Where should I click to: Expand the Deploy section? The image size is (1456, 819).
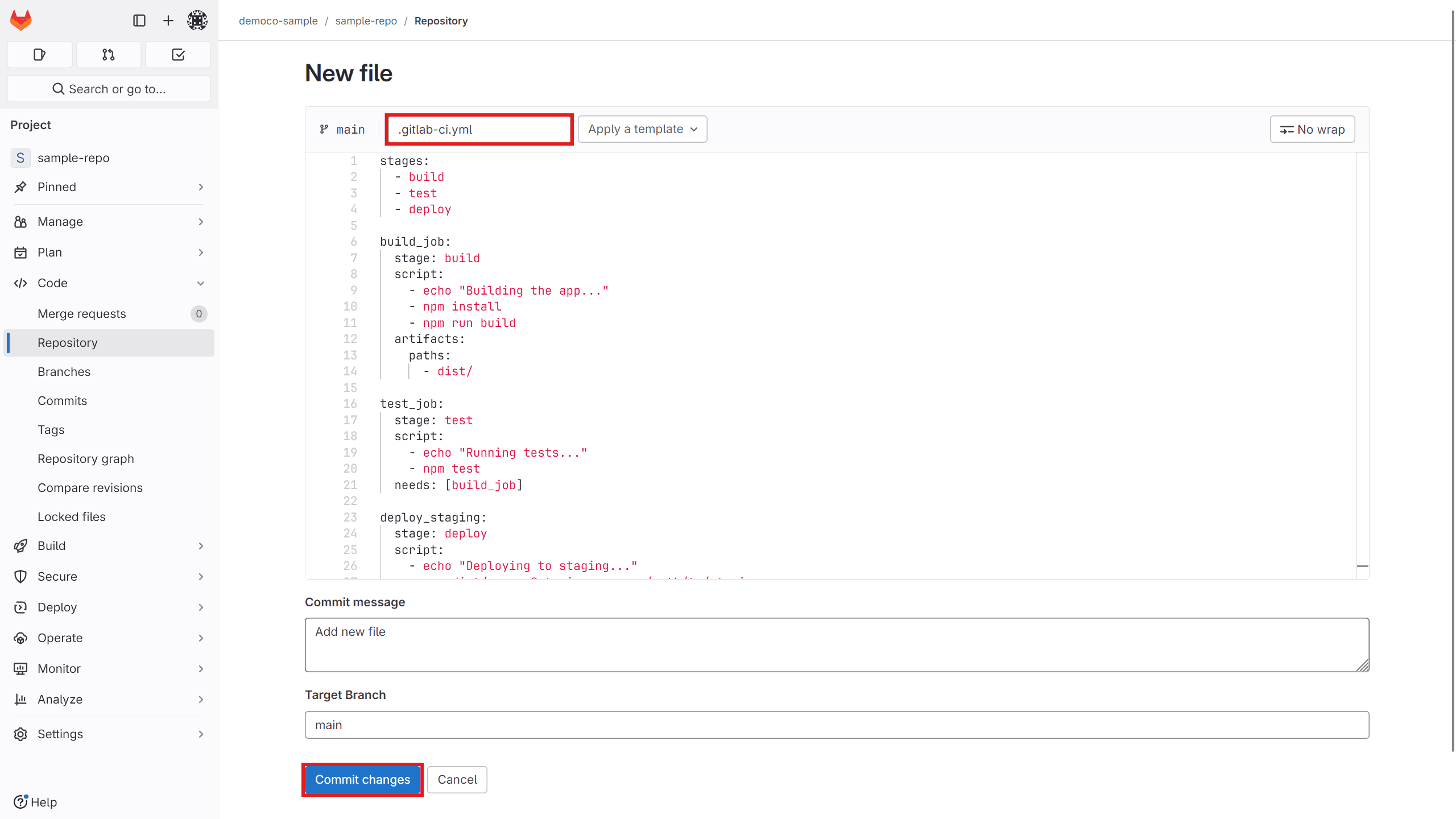point(109,607)
